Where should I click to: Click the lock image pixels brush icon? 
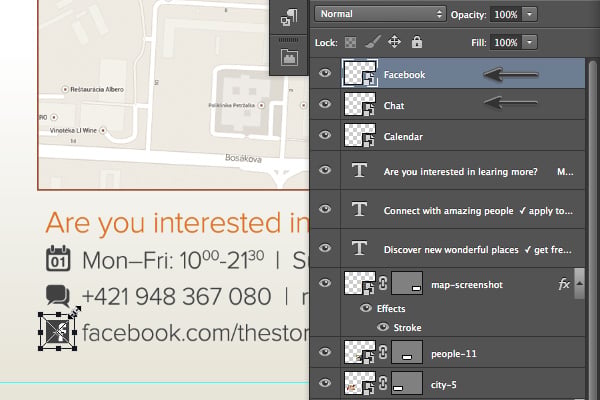pos(372,42)
